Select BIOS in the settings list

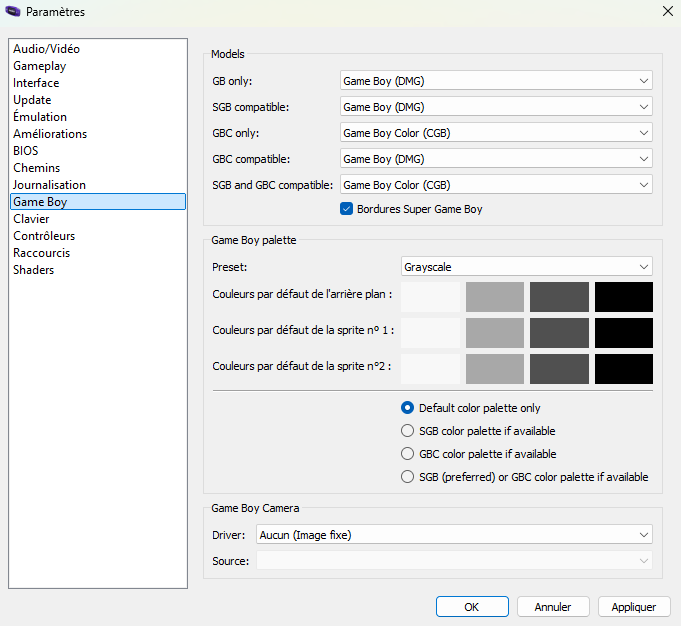point(26,151)
